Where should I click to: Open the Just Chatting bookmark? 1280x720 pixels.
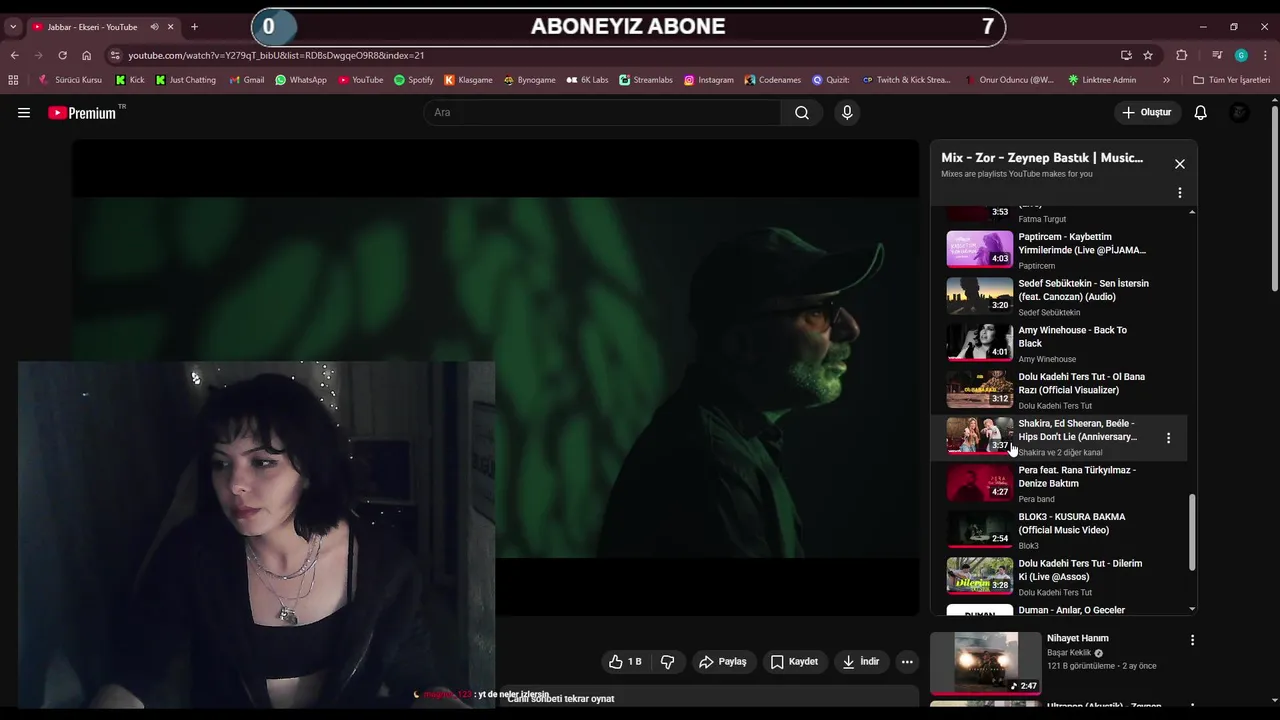(x=186, y=80)
